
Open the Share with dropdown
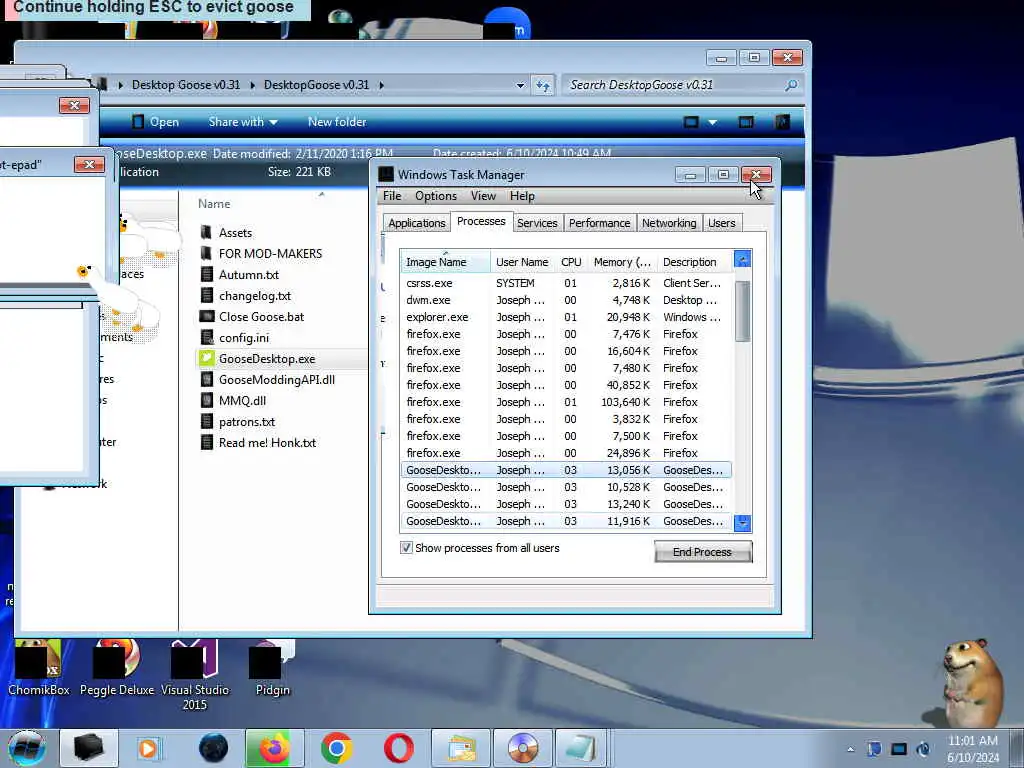click(243, 122)
